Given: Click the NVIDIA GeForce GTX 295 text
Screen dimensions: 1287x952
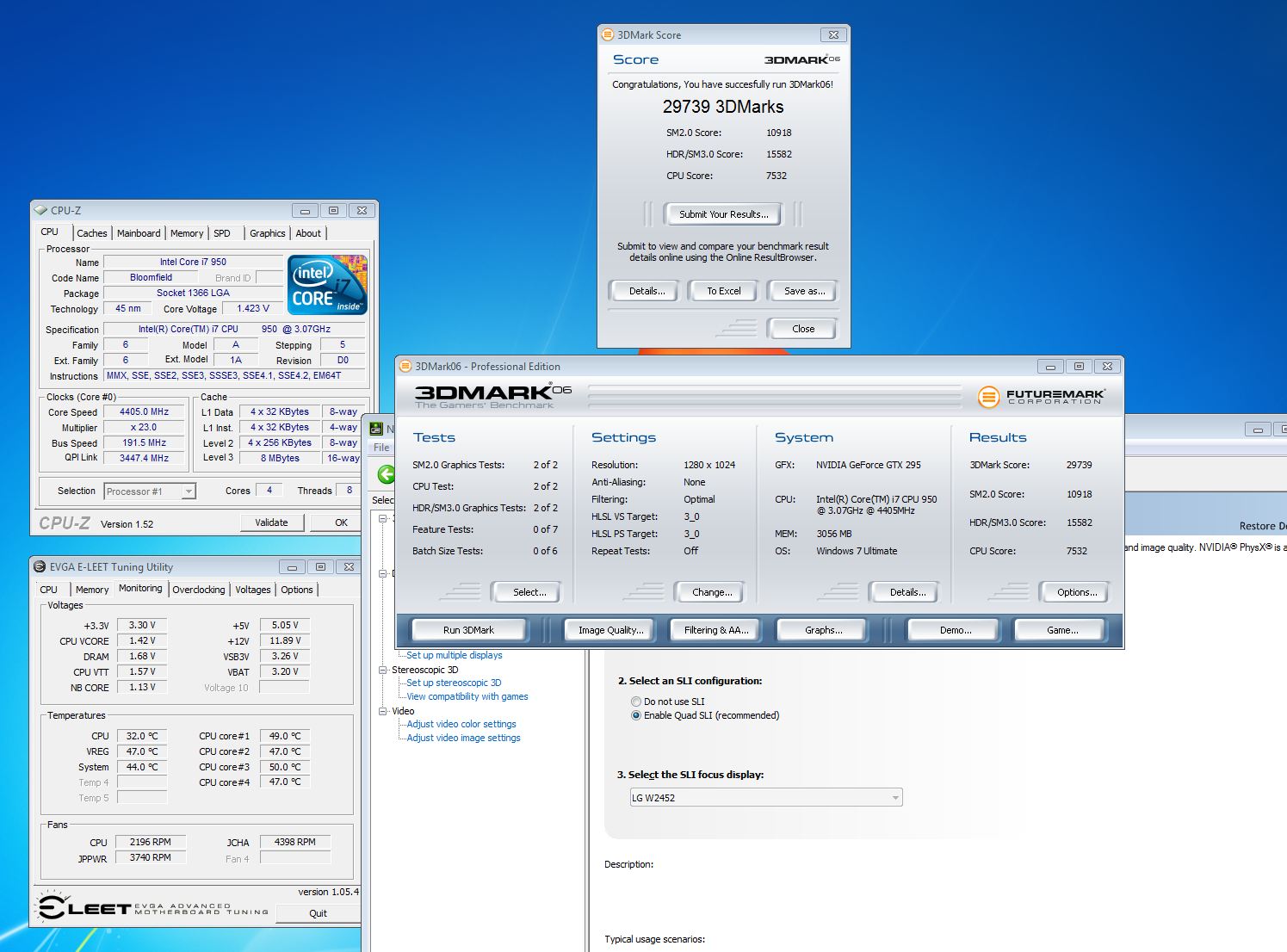Looking at the screenshot, I should (869, 465).
